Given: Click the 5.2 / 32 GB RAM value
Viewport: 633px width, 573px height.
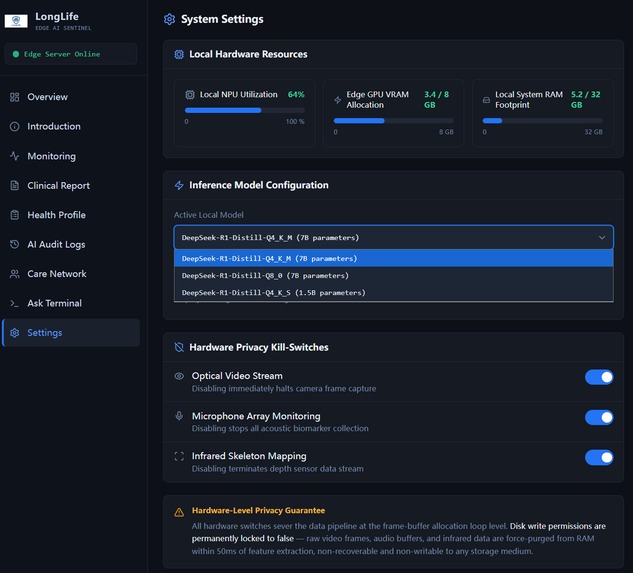Looking at the screenshot, I should click(586, 100).
